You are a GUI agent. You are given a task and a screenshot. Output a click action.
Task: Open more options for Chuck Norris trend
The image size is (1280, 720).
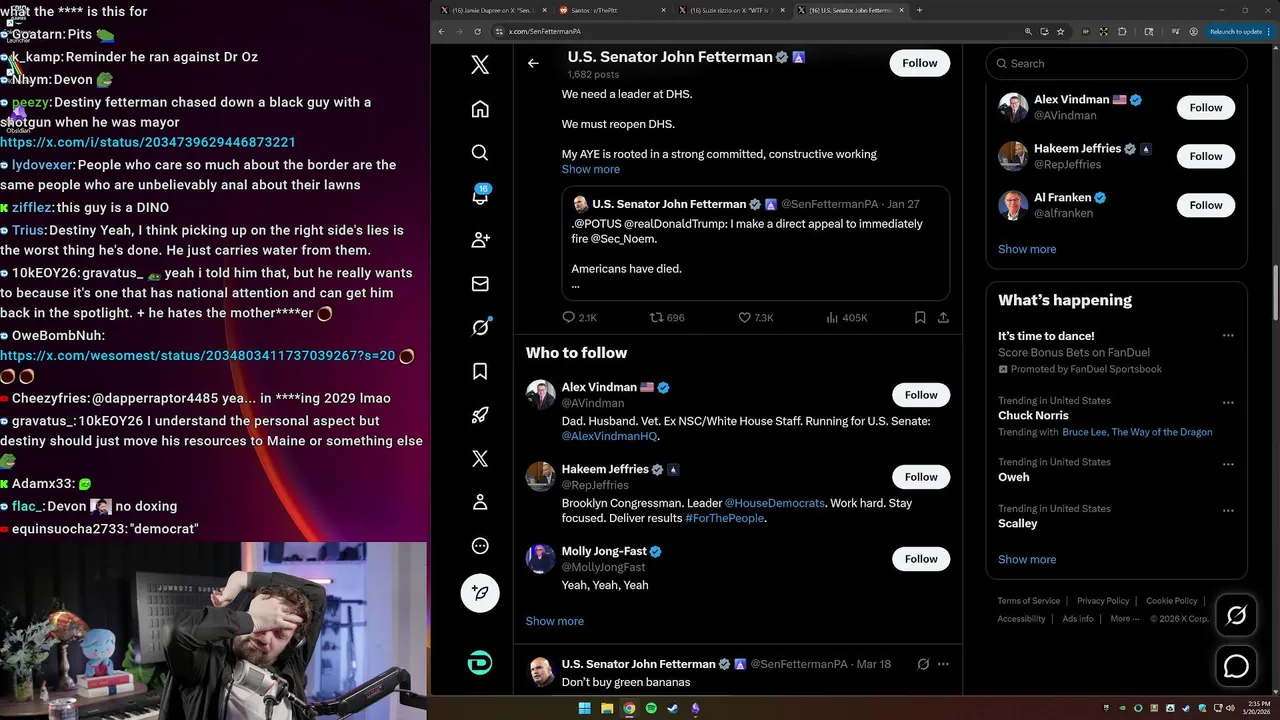[1228, 403]
